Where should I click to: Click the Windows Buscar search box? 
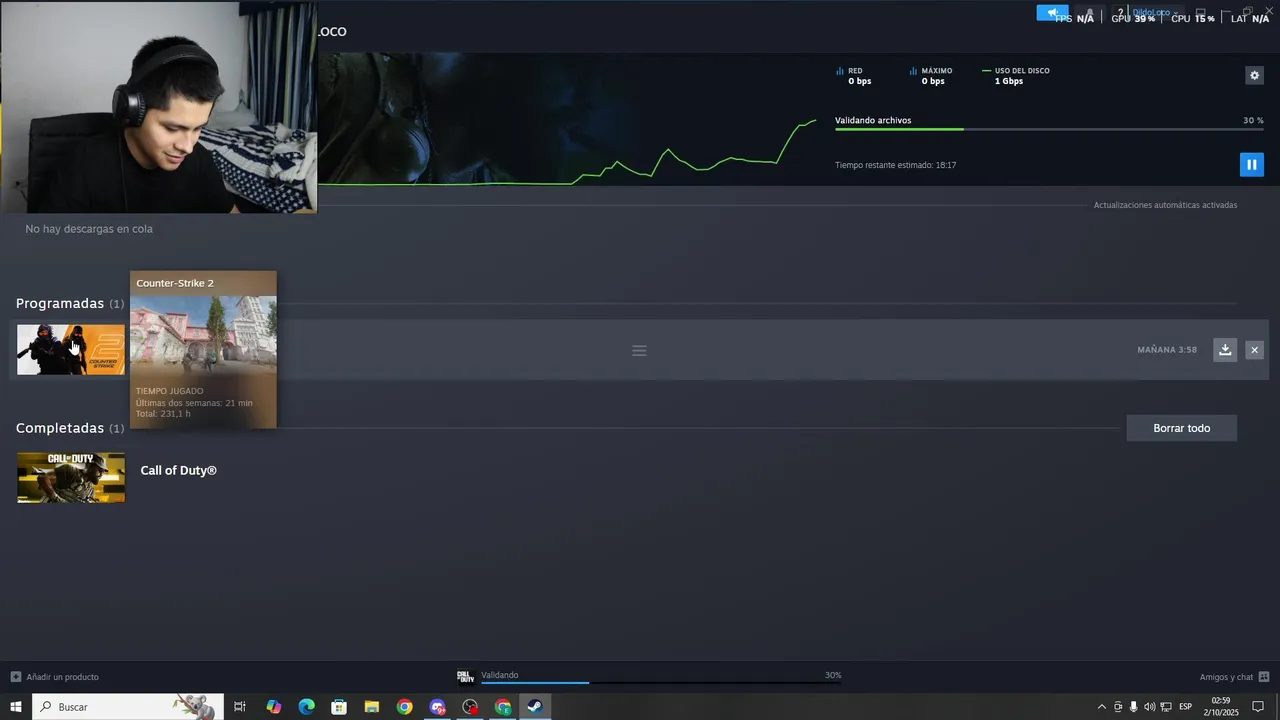coord(128,707)
